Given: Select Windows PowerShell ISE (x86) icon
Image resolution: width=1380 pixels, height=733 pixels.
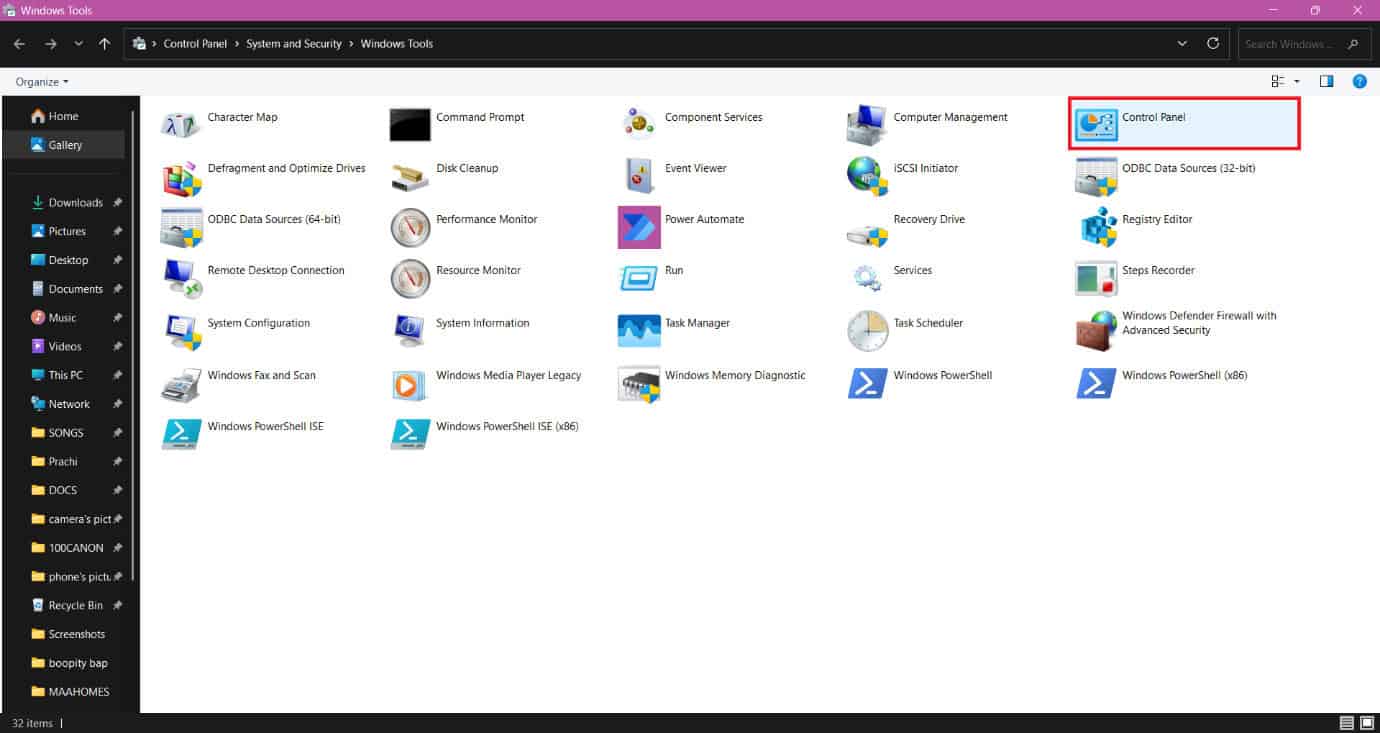Looking at the screenshot, I should 410,434.
